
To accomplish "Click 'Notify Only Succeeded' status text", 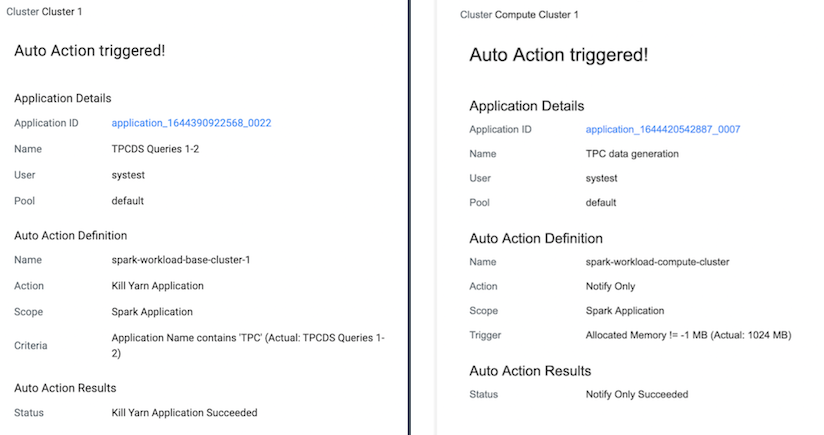I will coord(637,394).
